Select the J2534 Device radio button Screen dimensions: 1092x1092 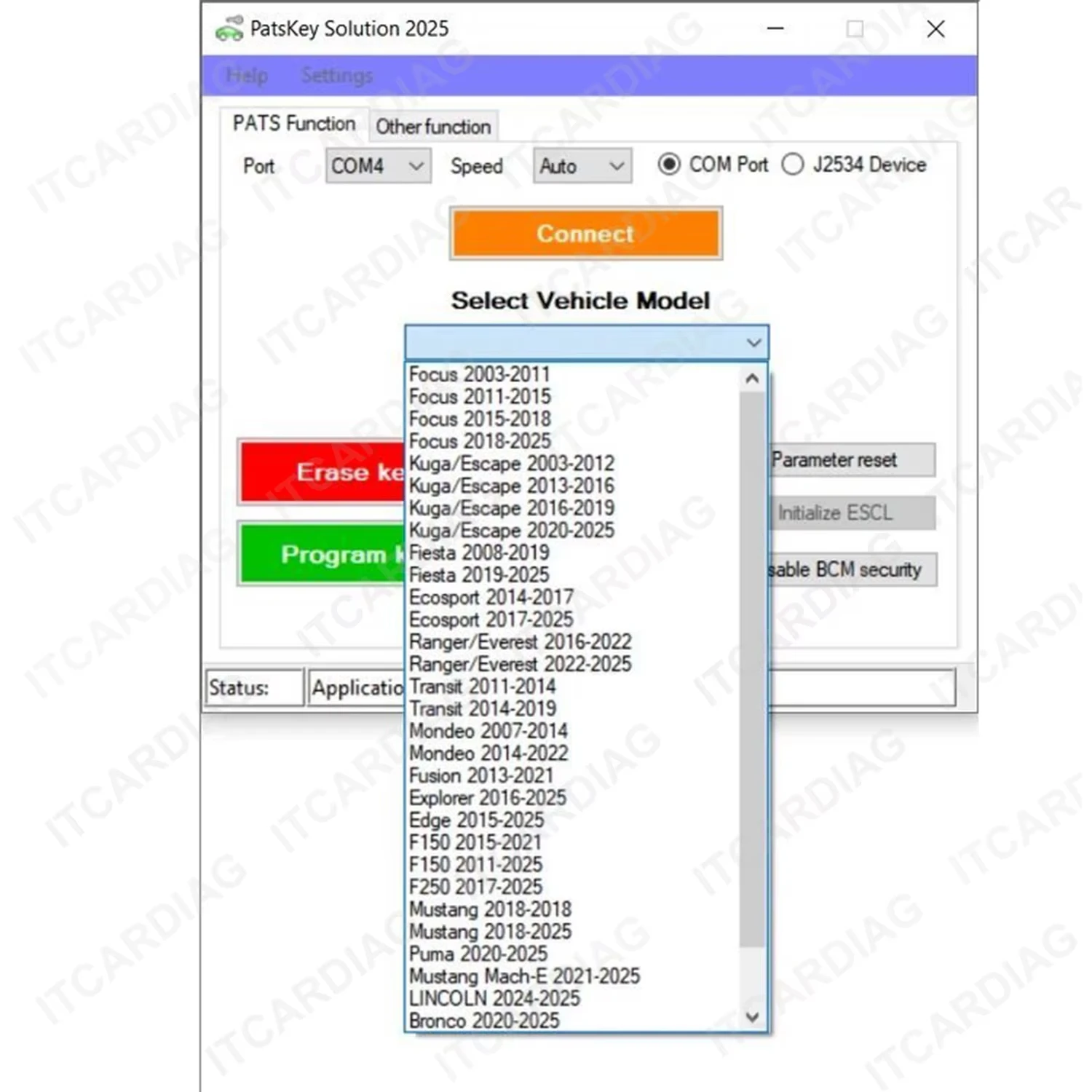[x=793, y=165]
